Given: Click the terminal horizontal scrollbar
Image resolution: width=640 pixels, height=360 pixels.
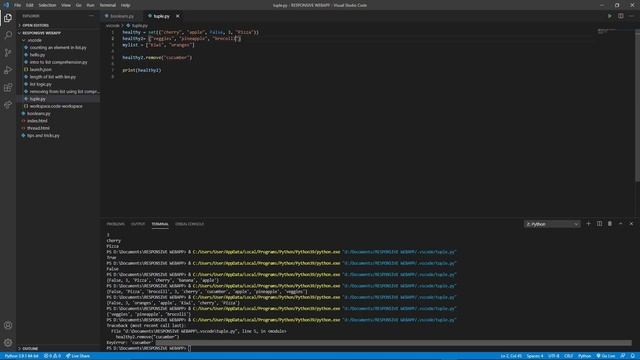Looking at the screenshot, I should point(393,343).
